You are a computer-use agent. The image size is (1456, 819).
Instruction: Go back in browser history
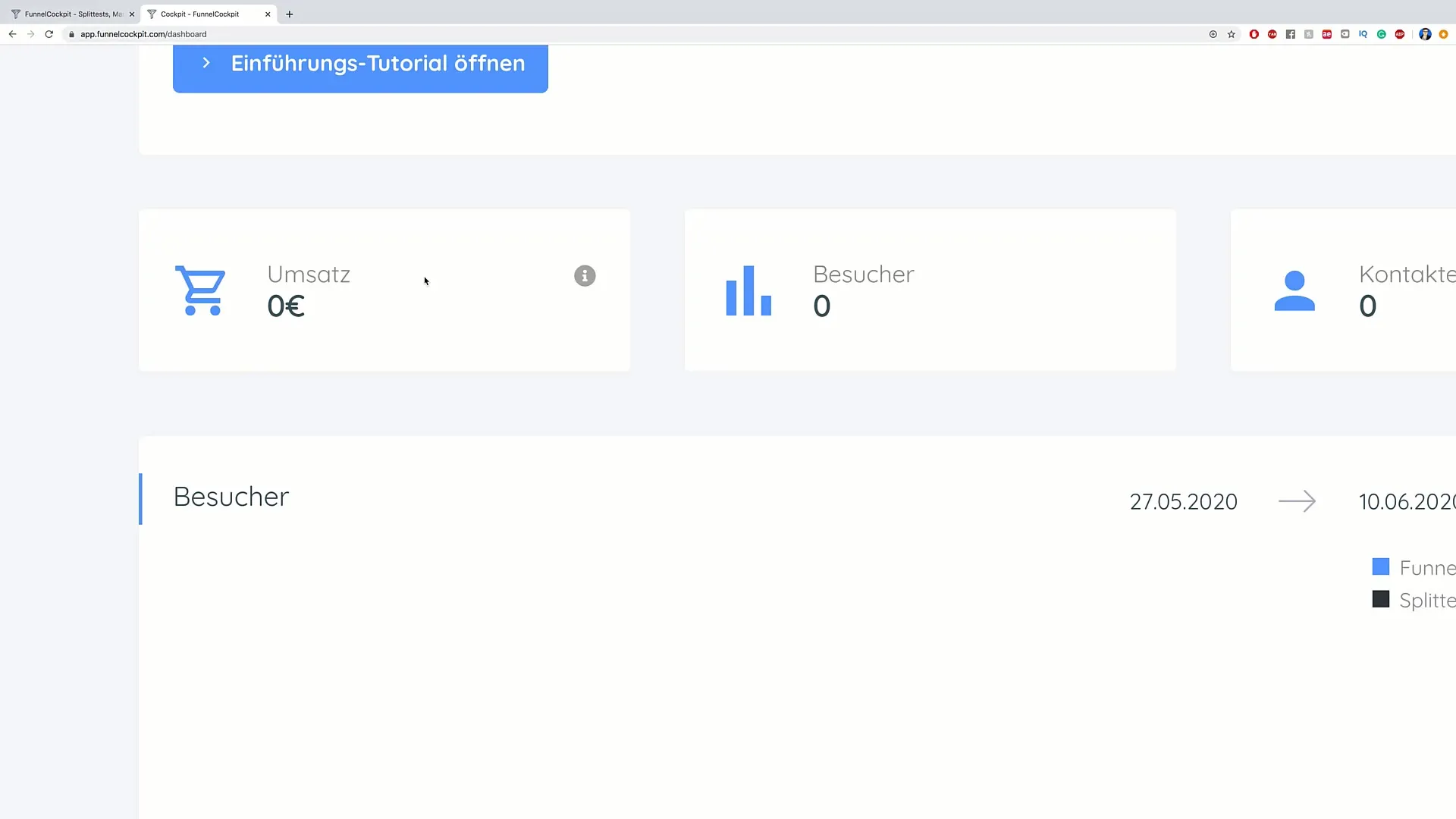pos(13,34)
